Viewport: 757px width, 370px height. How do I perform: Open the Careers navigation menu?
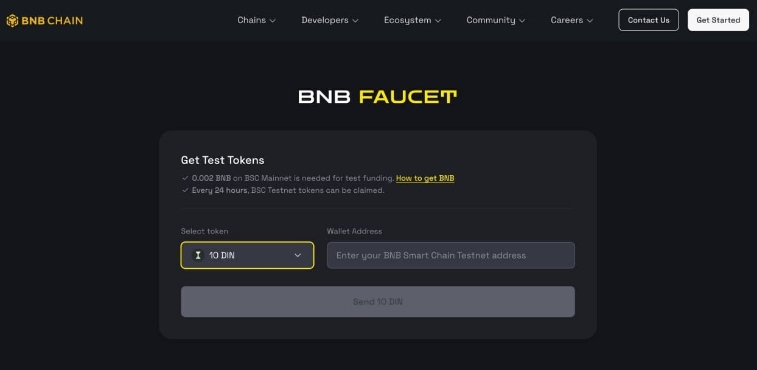click(572, 20)
